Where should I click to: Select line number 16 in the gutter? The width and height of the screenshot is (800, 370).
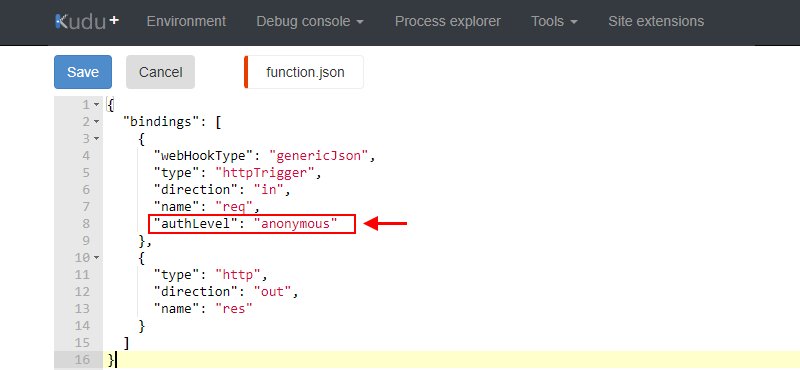[82, 359]
